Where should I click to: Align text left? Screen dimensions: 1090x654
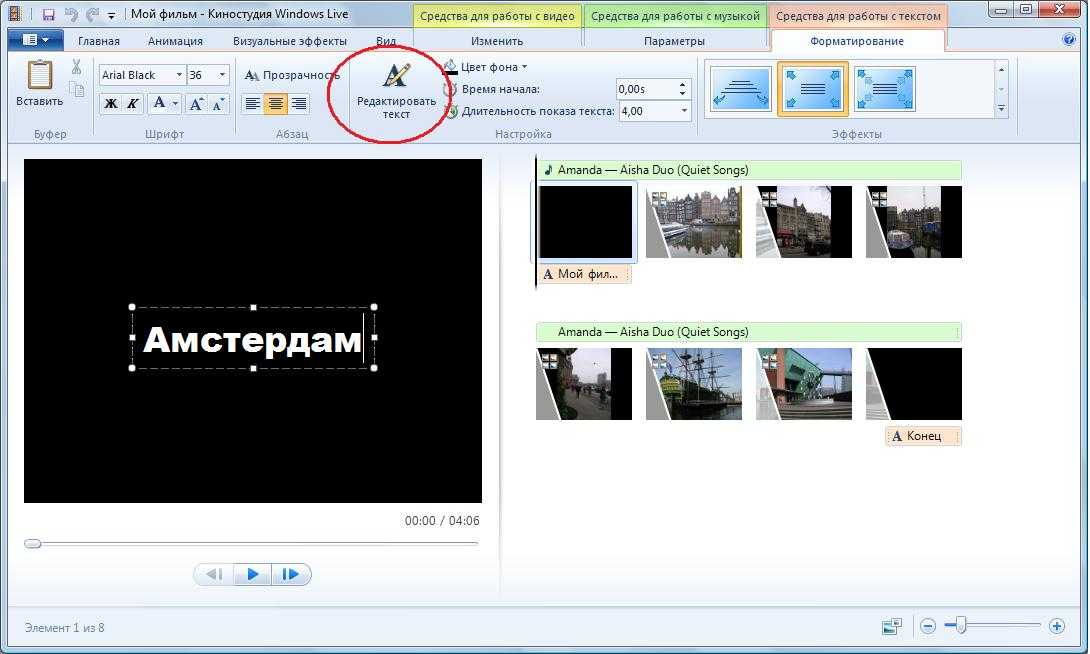(x=253, y=104)
